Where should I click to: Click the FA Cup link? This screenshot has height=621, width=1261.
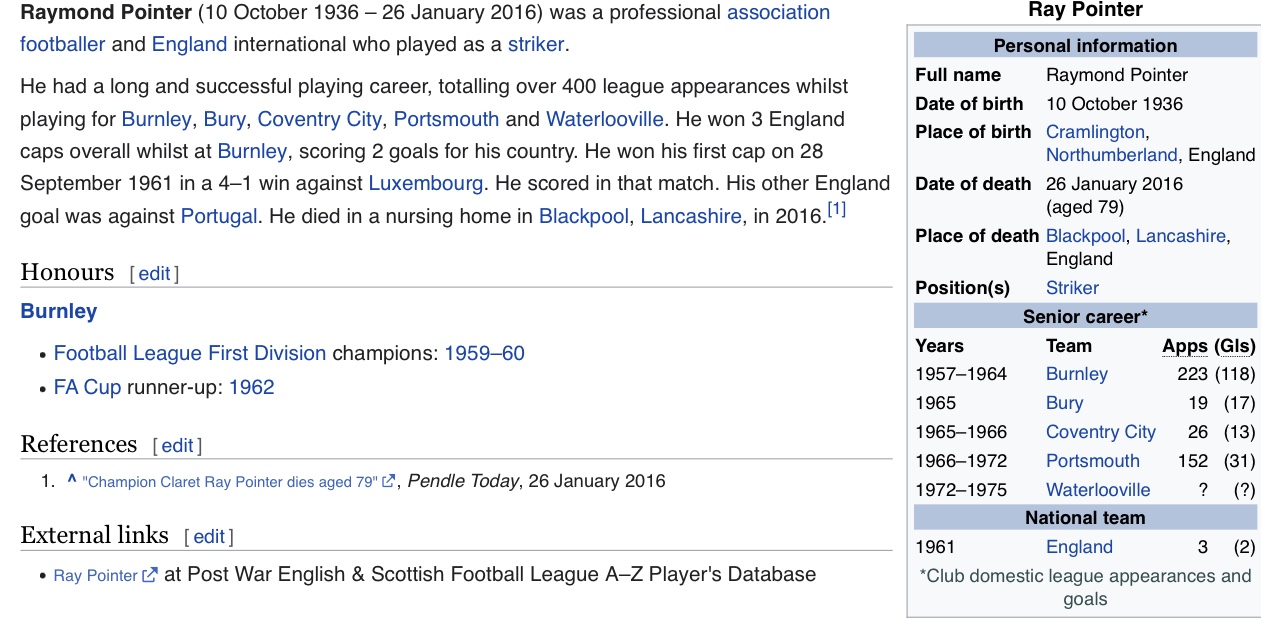[x=87, y=387]
